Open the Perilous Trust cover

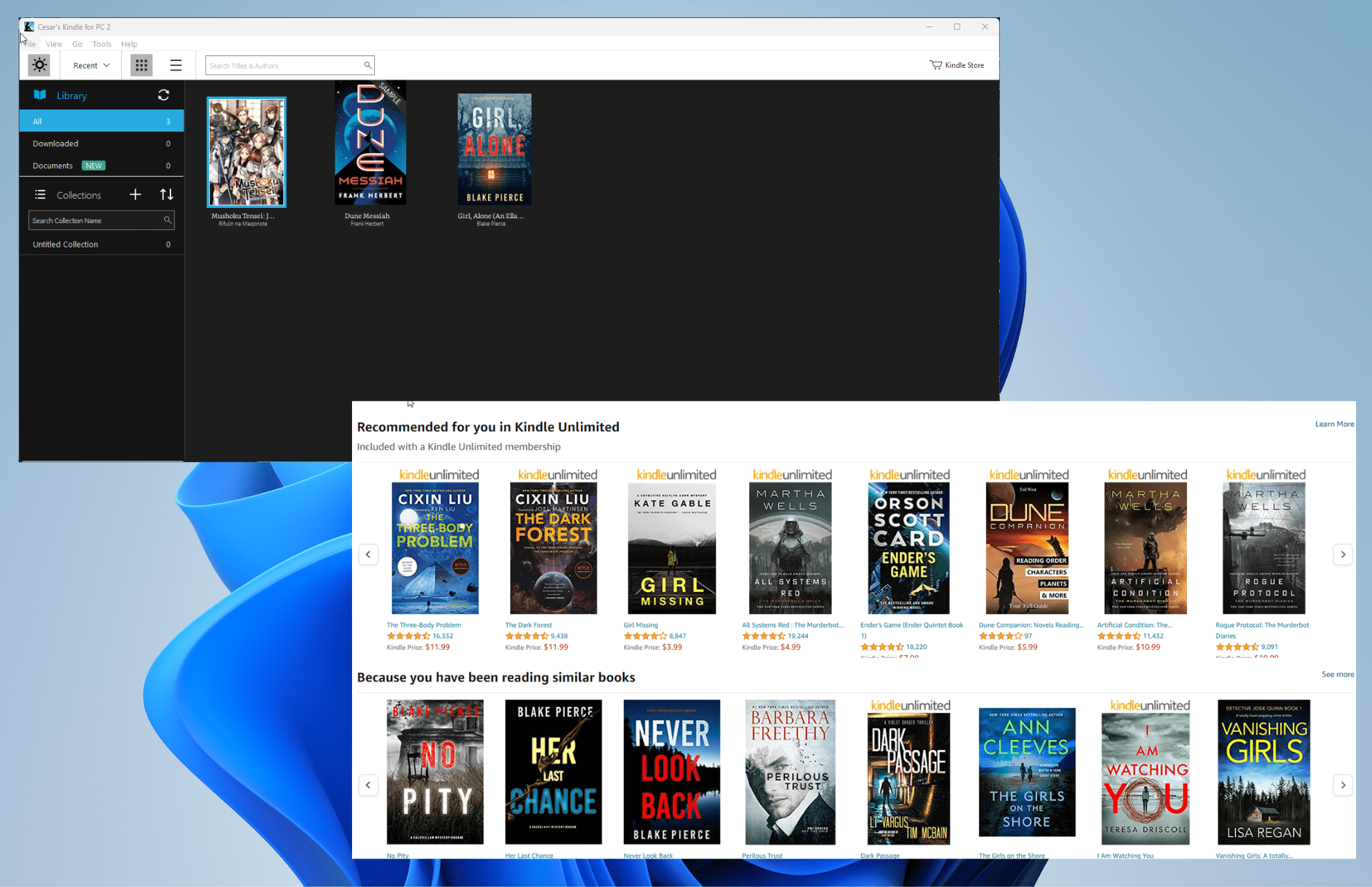(x=791, y=772)
